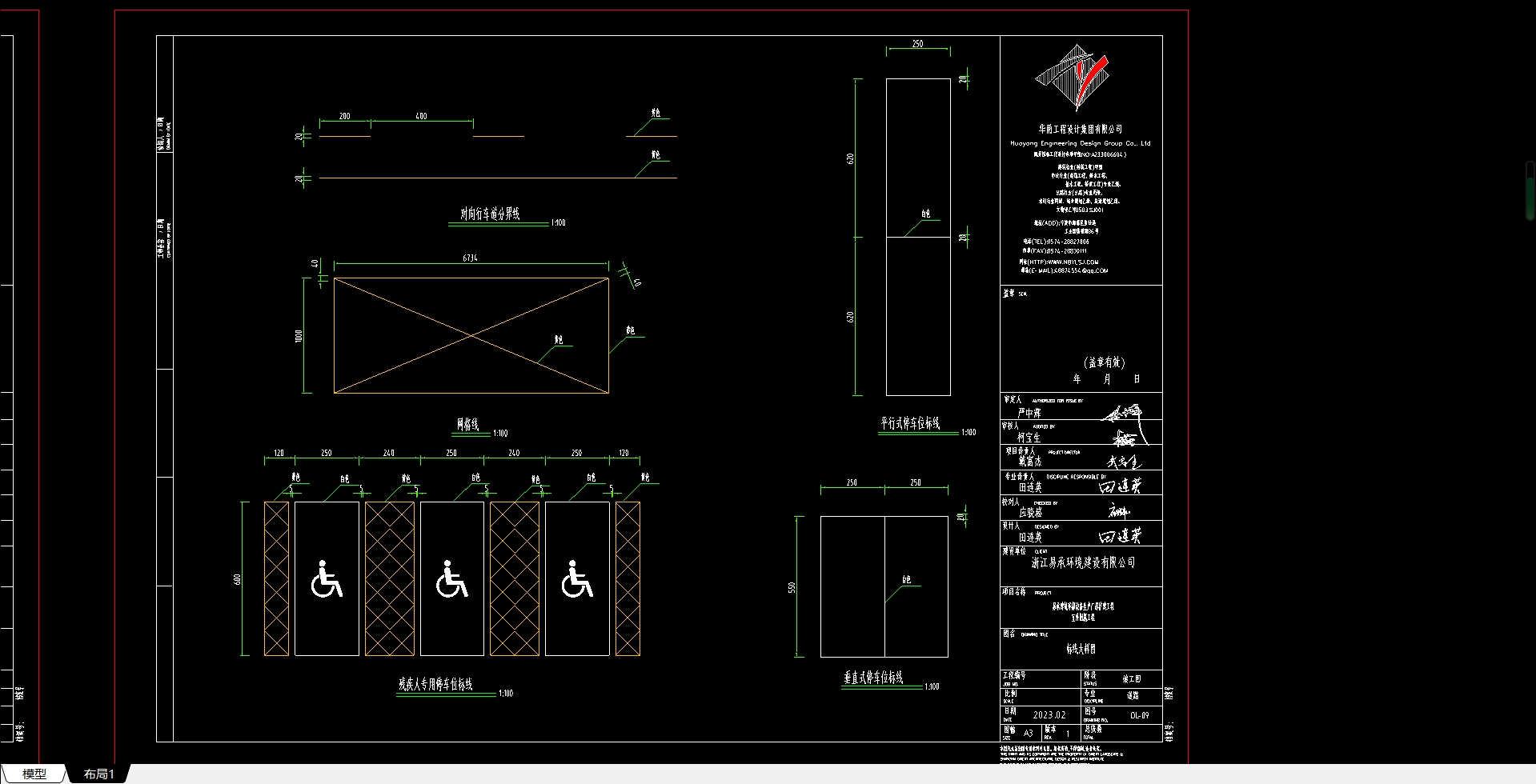Click the client name 浙江易承环境建设有限公司

click(x=1083, y=563)
